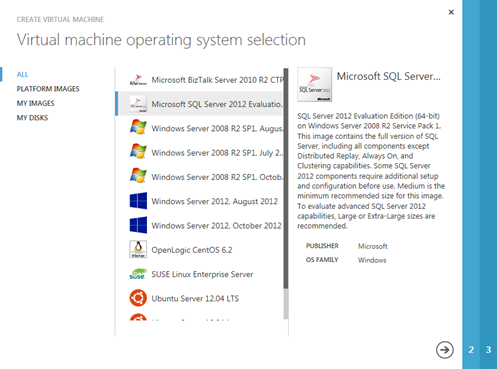Choose Windows Server 2008 R2 SP1 July
Viewport: 497px width, 369px height.
click(200, 153)
